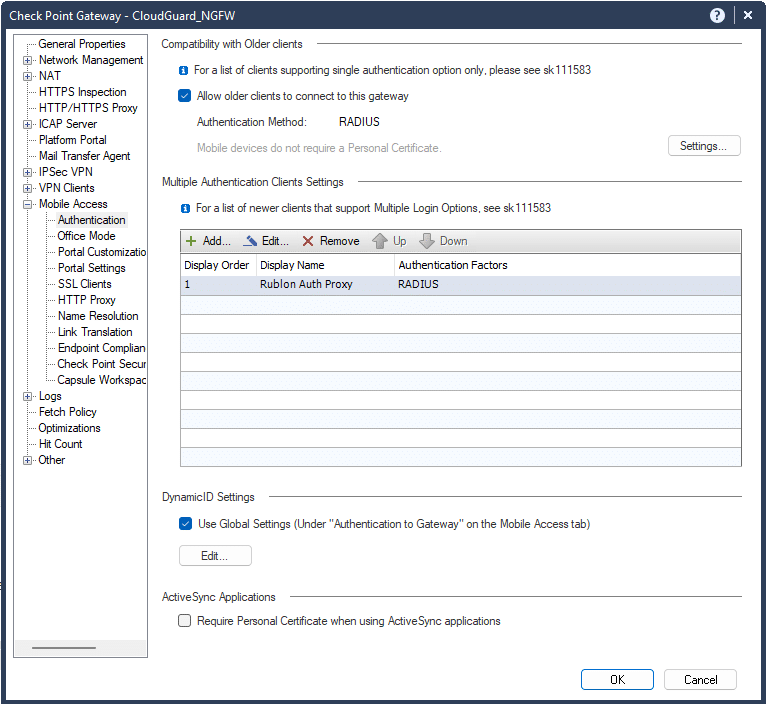The width and height of the screenshot is (766, 704).
Task: Select the Rublon Auth Proxy row
Action: pos(306,284)
